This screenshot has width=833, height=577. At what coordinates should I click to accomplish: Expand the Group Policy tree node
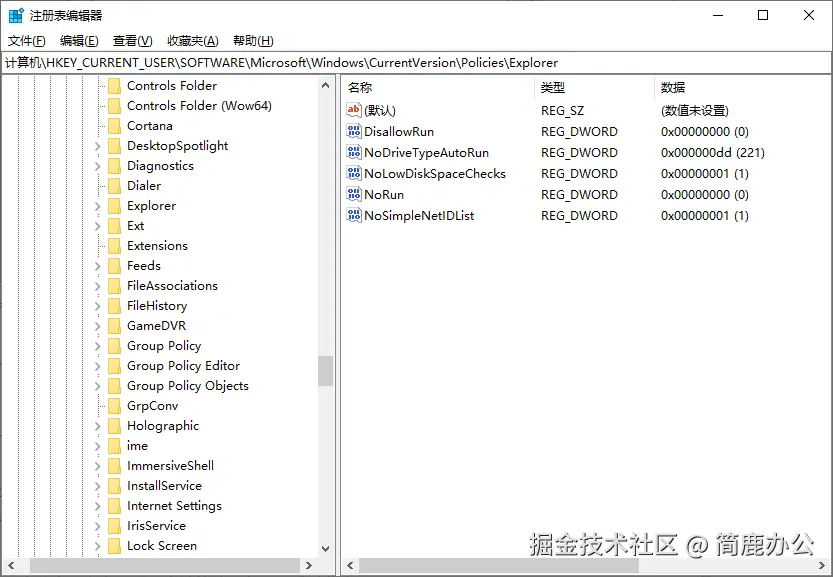click(96, 345)
